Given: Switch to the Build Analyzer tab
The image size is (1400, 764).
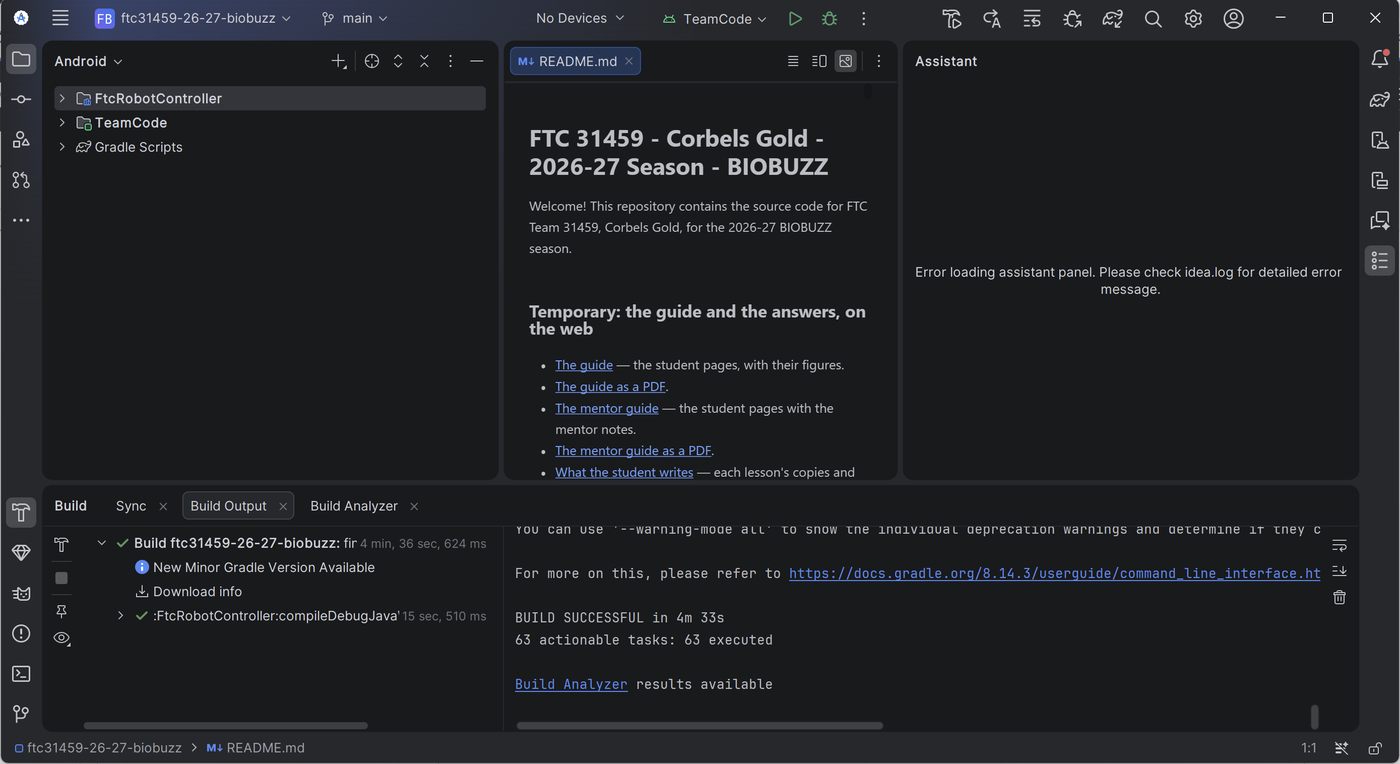Looking at the screenshot, I should click(x=354, y=506).
